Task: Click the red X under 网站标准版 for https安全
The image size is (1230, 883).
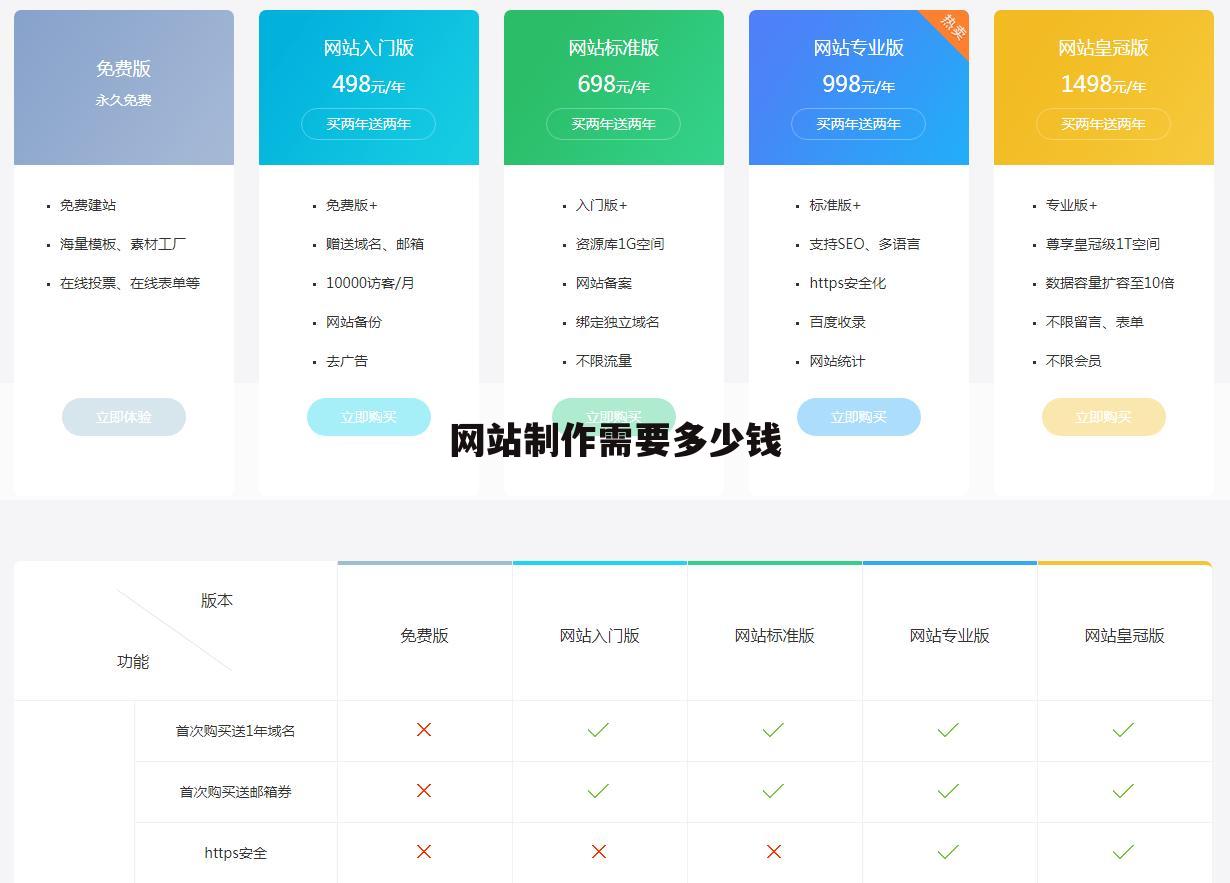Action: (773, 852)
